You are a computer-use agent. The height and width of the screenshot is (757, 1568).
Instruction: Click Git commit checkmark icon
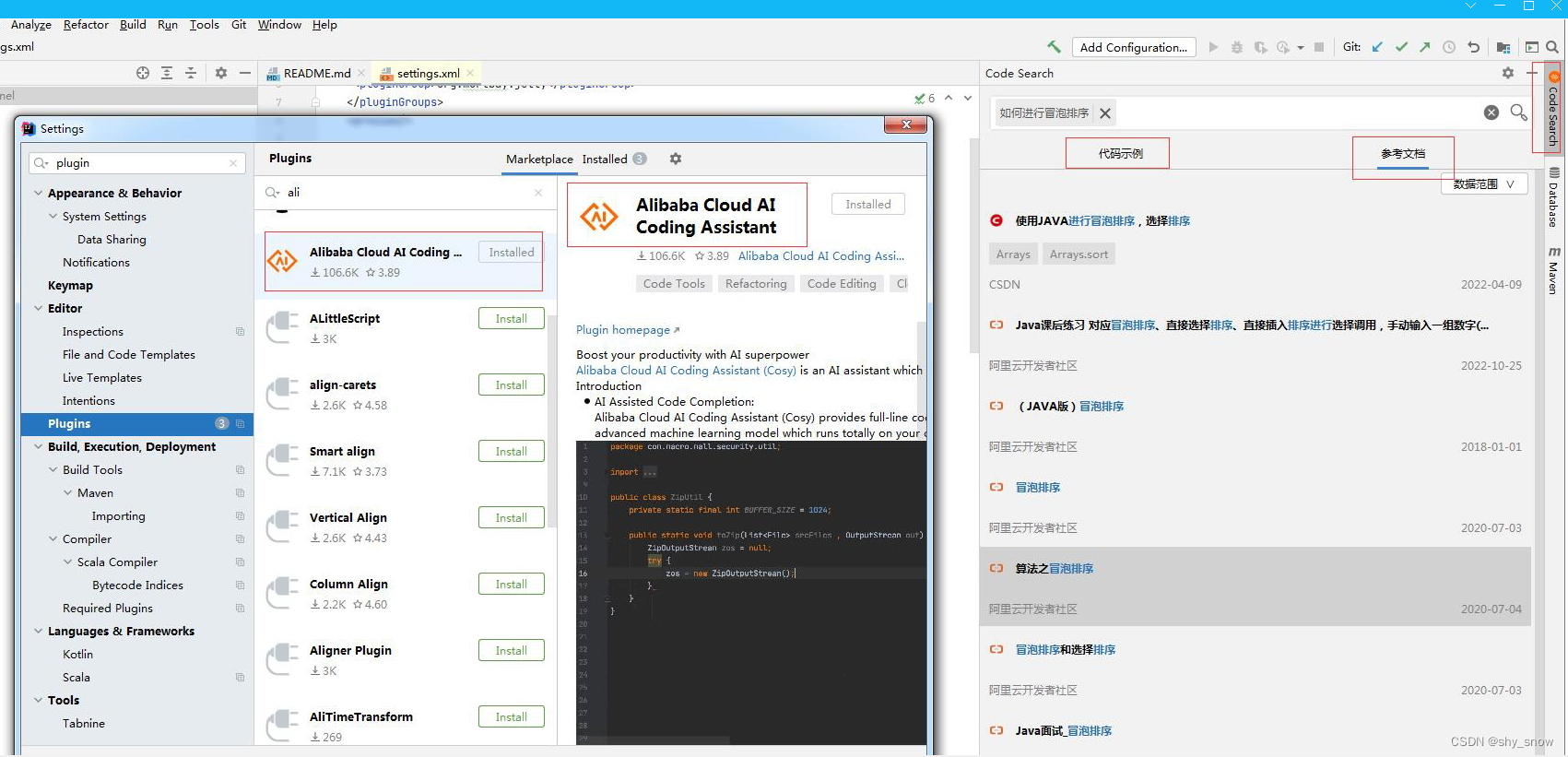point(1401,47)
